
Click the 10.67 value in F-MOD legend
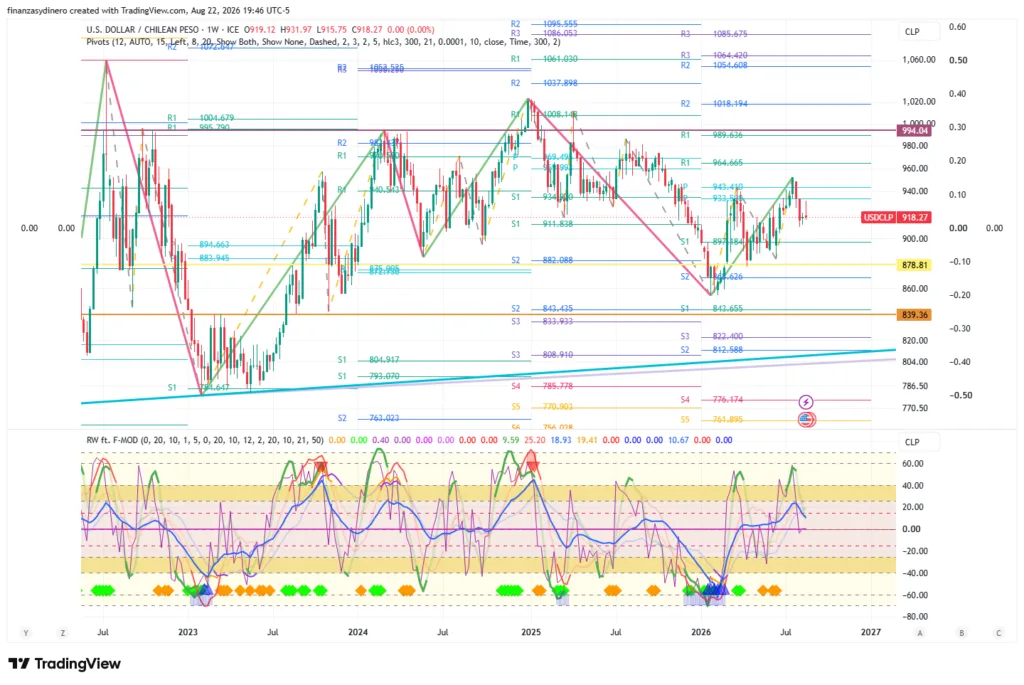click(x=679, y=440)
